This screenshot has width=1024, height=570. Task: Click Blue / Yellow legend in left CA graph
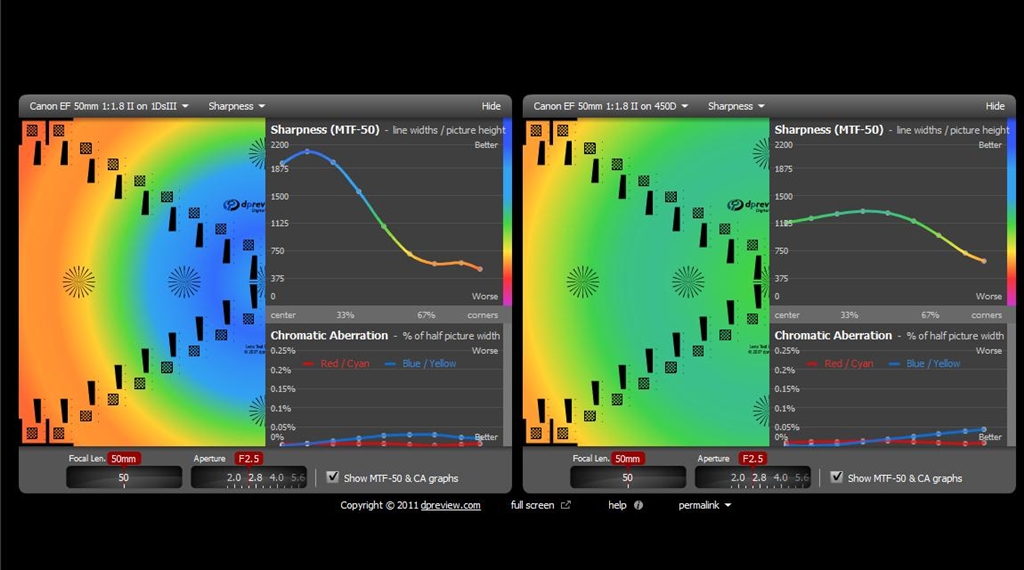coord(421,364)
